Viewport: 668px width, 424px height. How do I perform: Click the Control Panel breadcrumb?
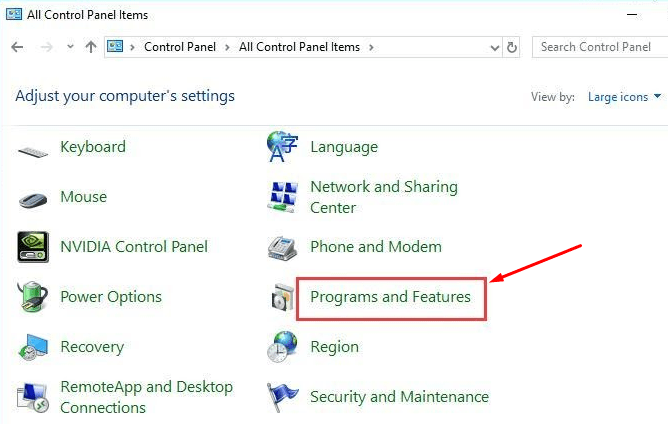(179, 47)
